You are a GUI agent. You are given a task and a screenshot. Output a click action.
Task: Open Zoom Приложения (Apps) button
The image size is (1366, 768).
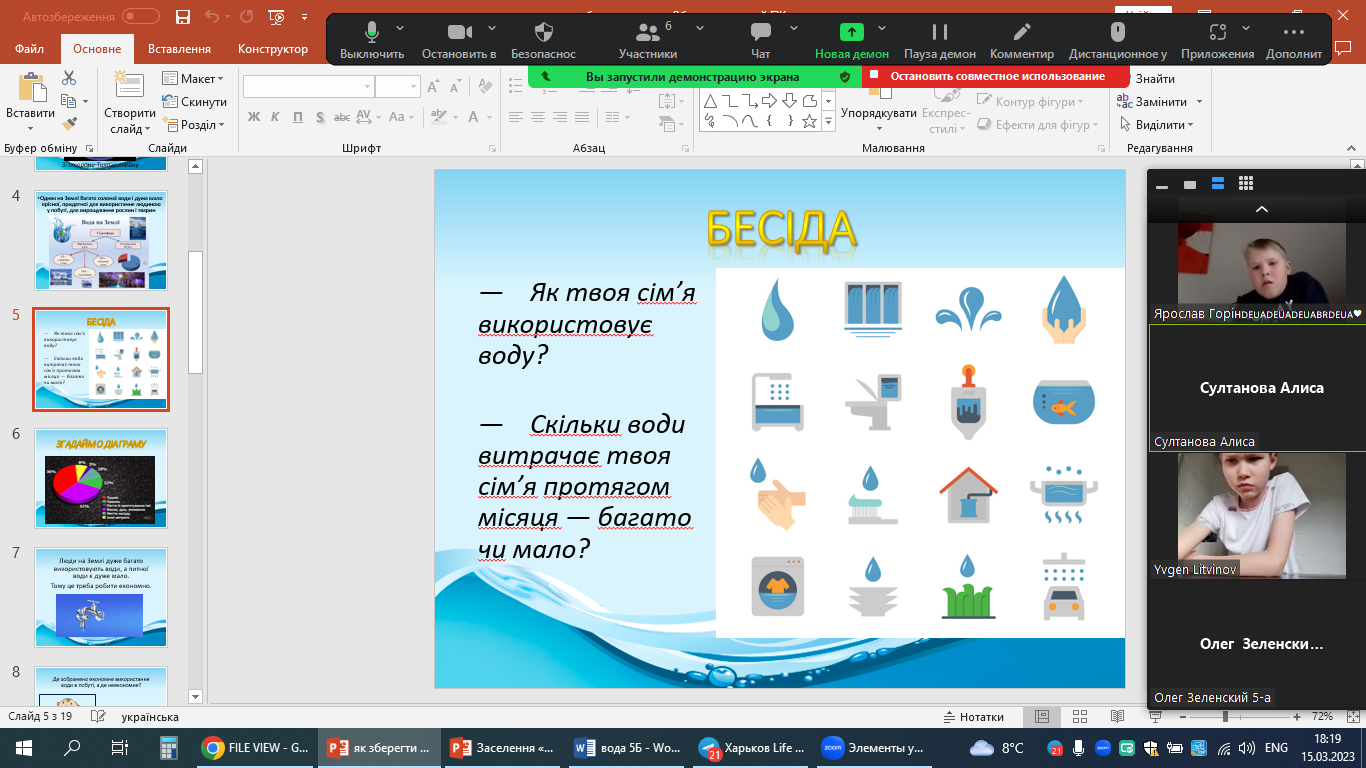1217,41
